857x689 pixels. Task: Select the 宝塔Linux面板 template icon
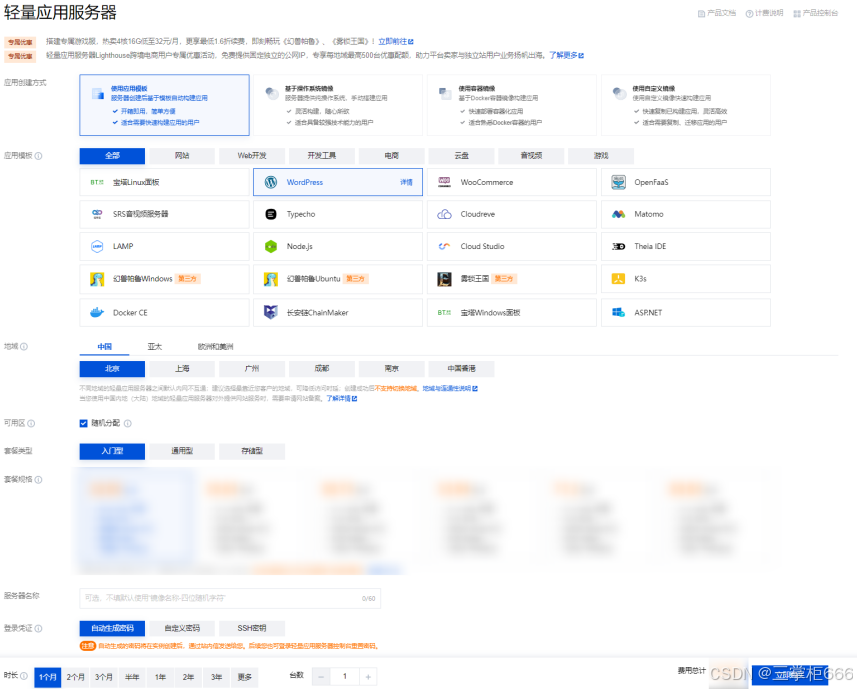(97, 182)
